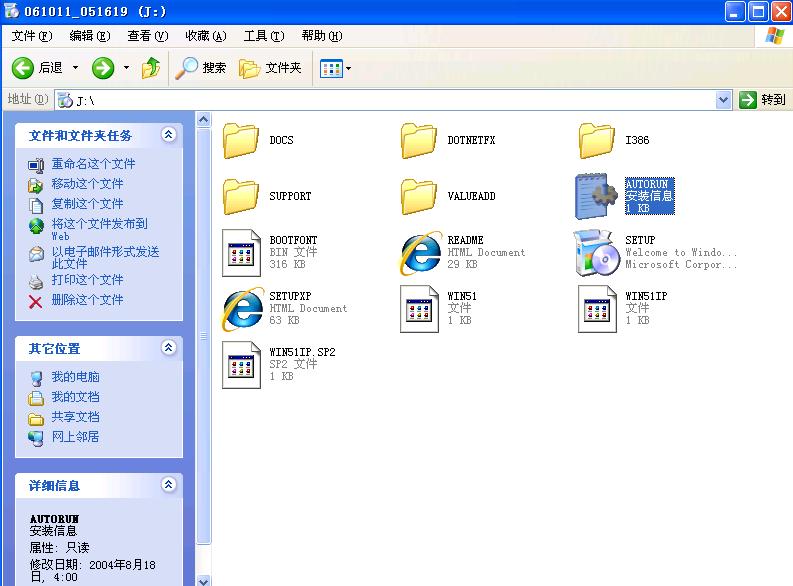
Task: Click the 搜索 toolbar label
Action: pos(214,68)
